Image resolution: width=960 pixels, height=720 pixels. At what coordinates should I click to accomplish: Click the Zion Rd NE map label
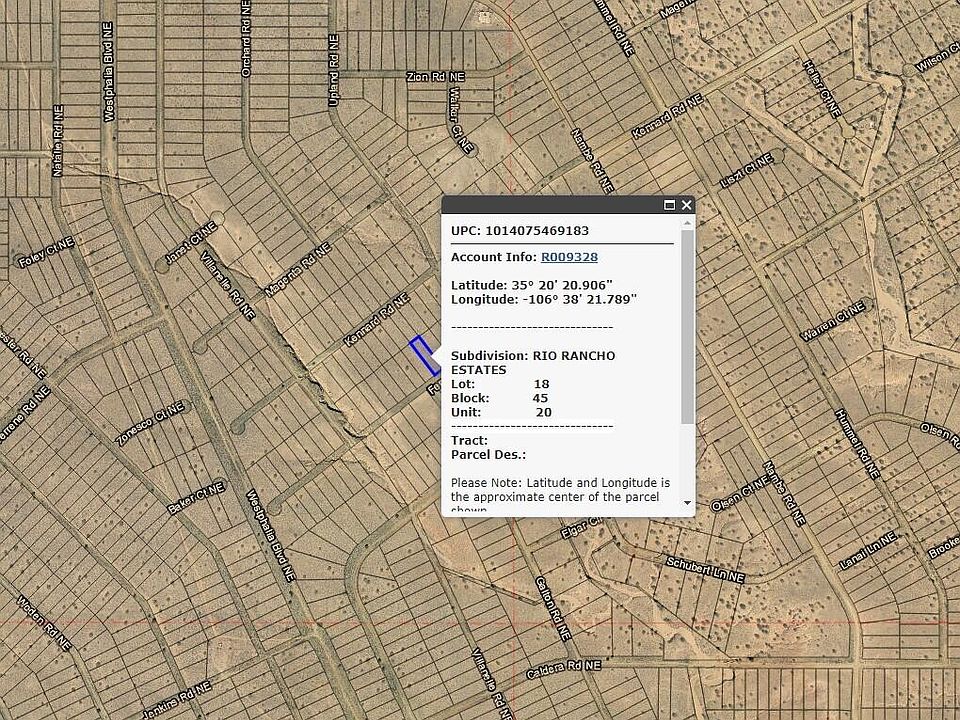tap(436, 77)
